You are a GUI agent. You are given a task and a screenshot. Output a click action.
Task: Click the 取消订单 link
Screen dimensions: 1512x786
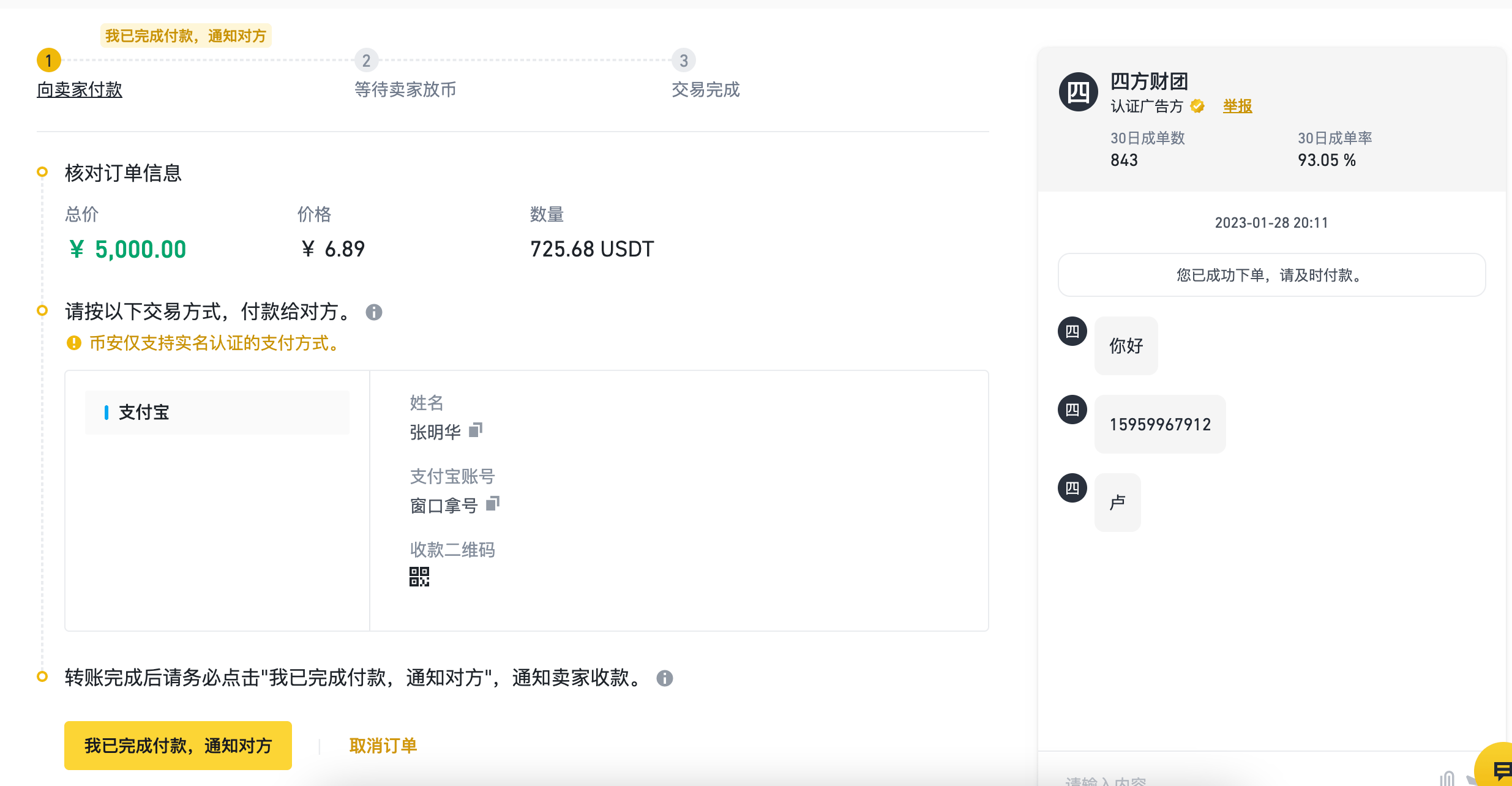coord(383,746)
